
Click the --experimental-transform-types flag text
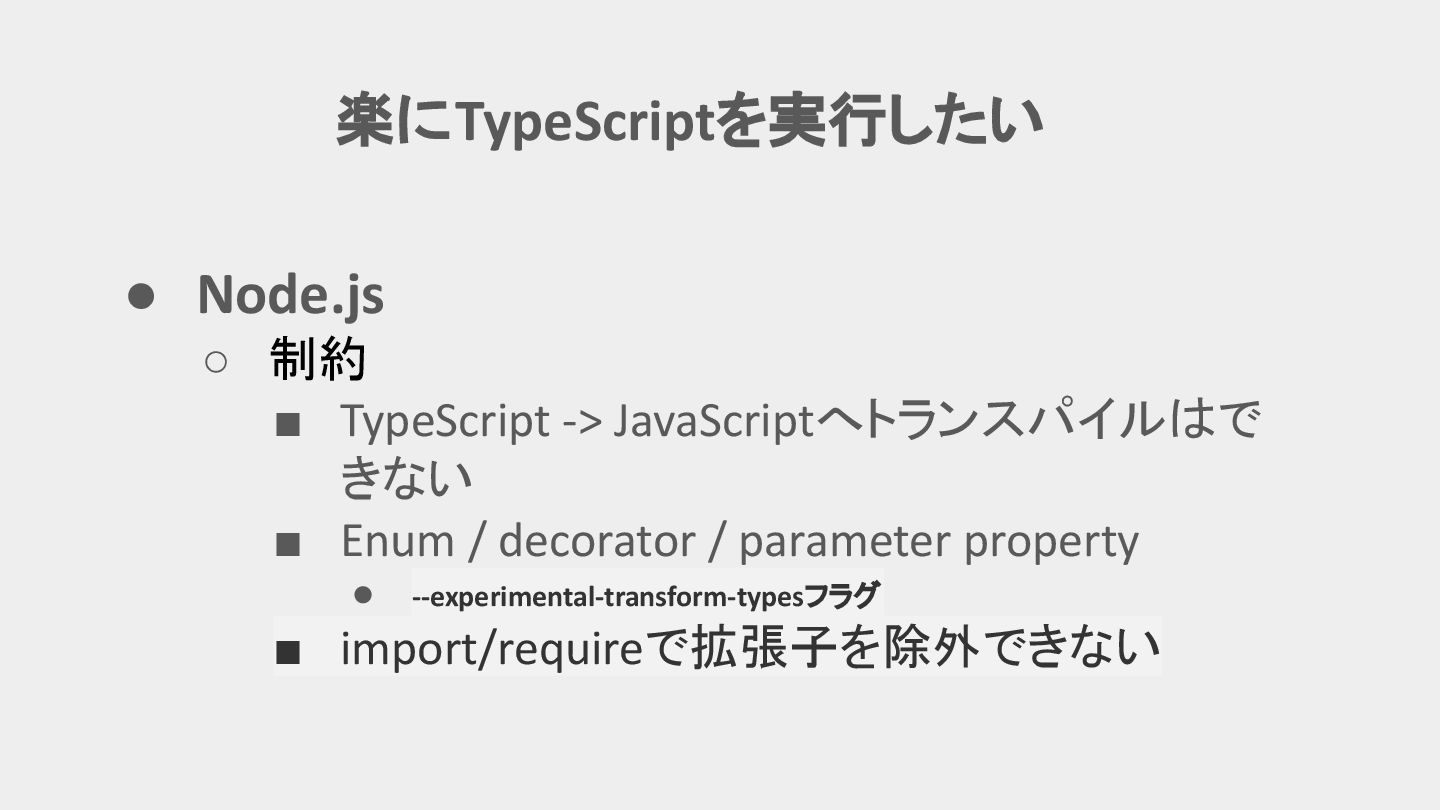(x=608, y=598)
